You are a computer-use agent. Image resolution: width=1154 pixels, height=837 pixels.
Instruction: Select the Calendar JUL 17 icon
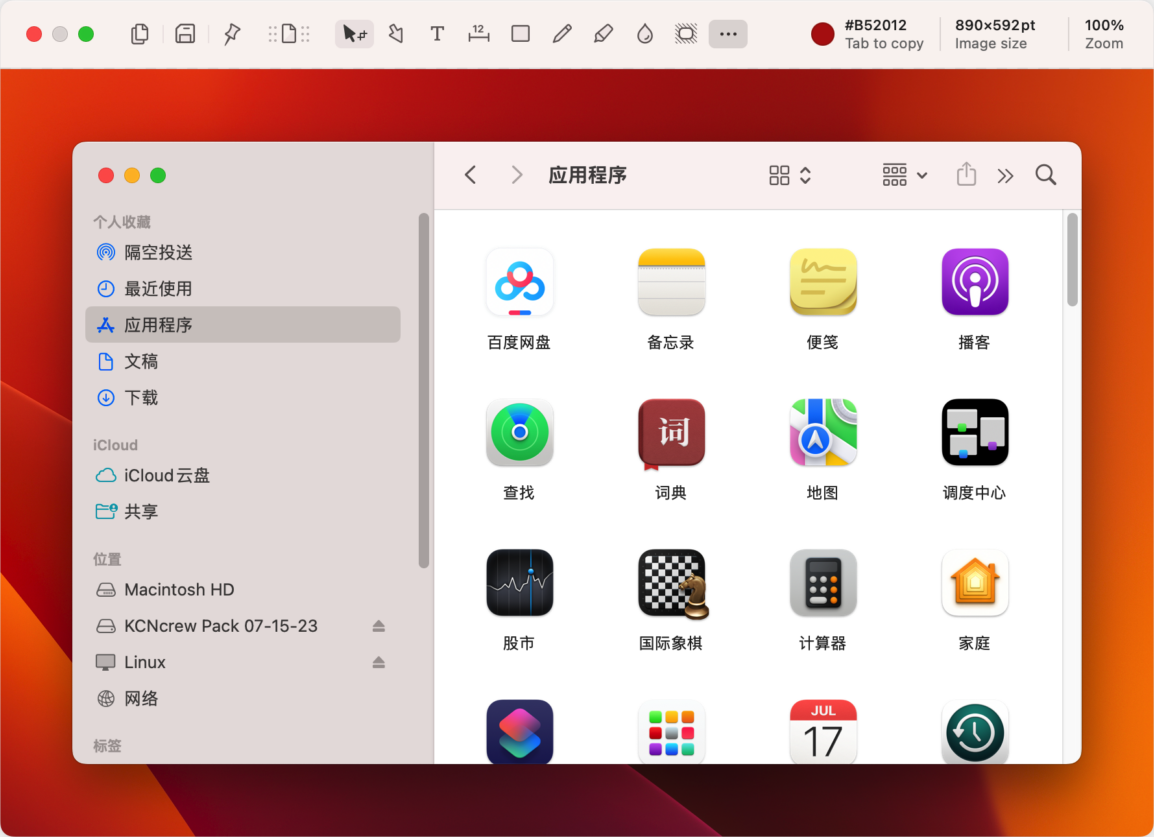(823, 732)
